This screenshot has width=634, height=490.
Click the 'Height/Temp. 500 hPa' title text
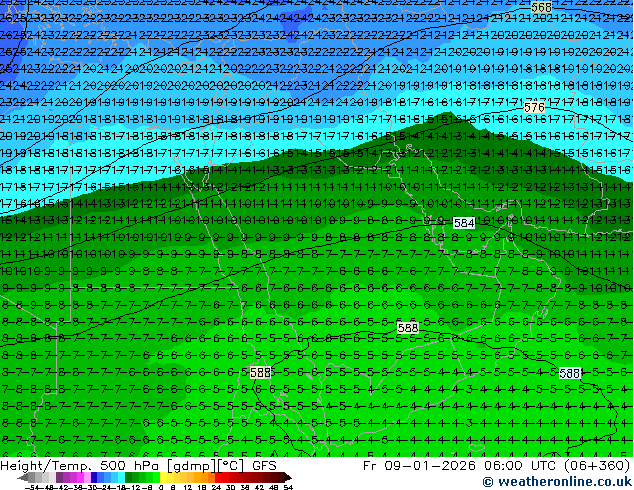tap(81, 466)
